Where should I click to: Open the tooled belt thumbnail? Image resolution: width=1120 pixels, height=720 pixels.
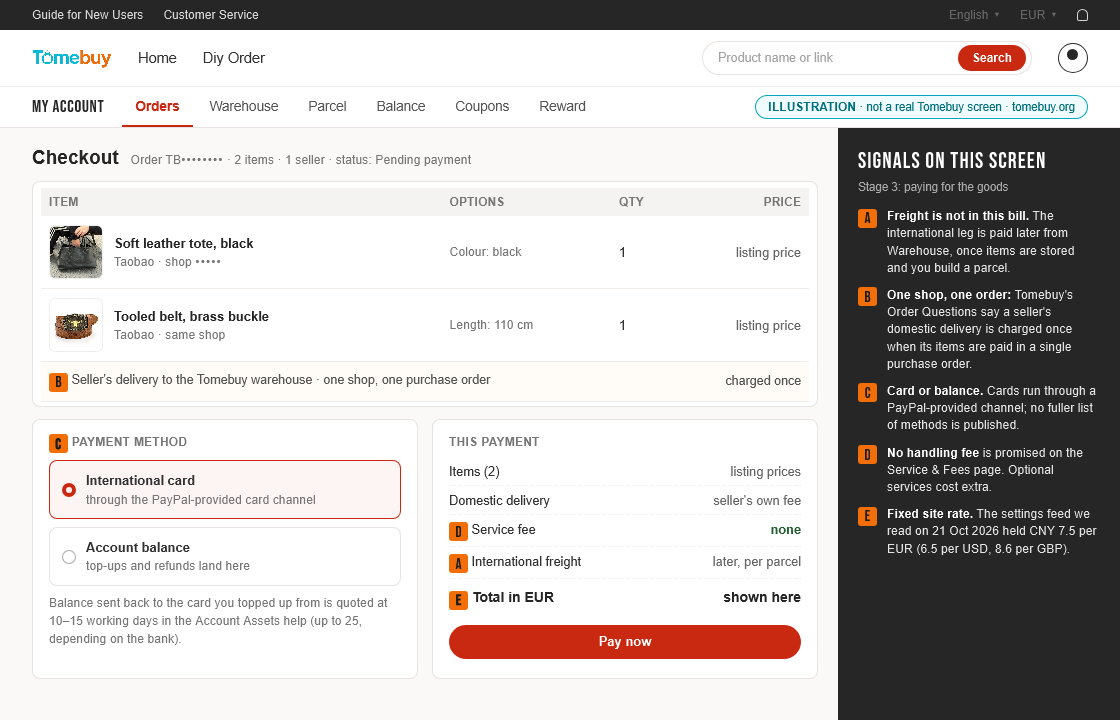pyautogui.click(x=76, y=325)
